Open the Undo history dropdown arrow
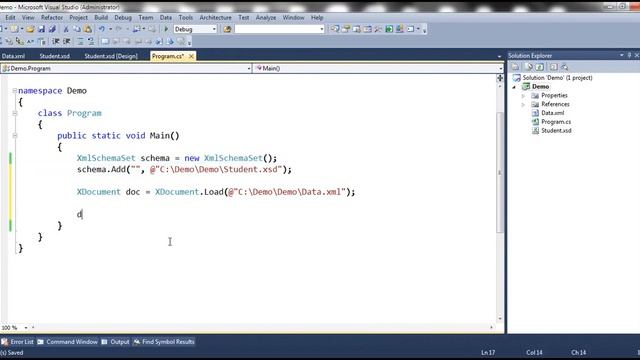640x360 pixels. click(110, 29)
